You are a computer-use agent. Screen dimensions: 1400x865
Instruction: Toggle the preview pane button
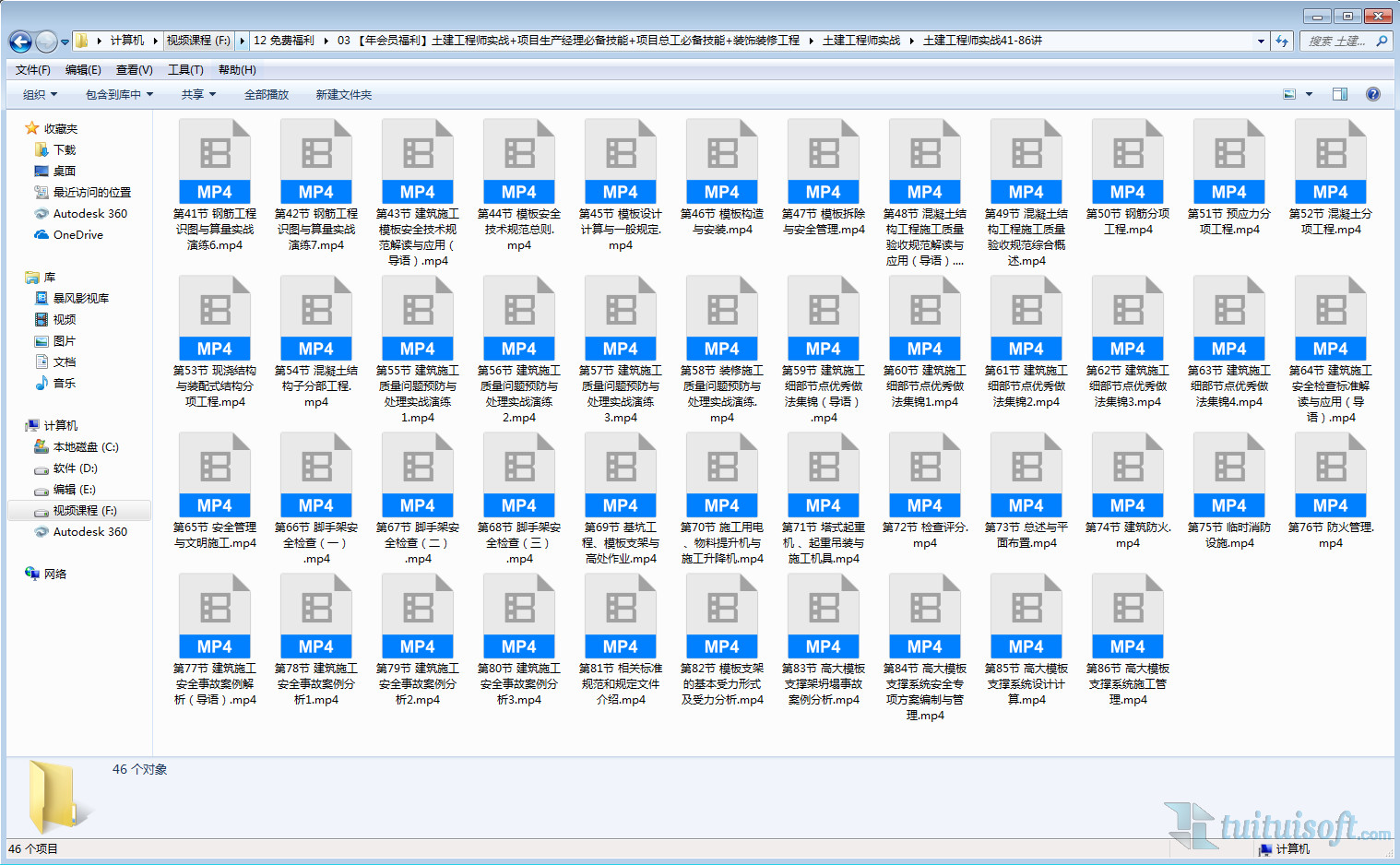[x=1339, y=94]
